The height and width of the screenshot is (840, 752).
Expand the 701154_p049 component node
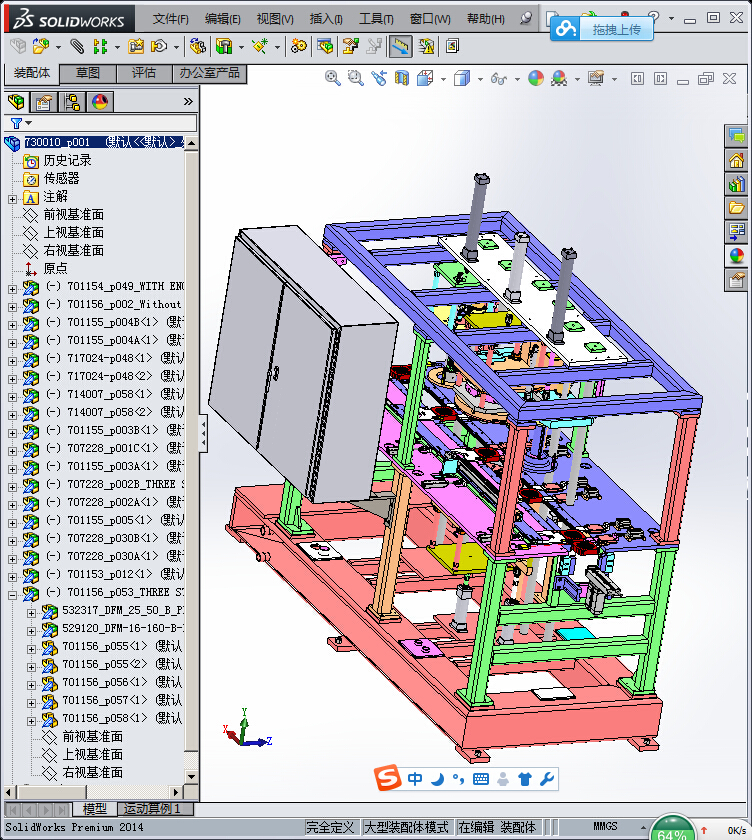click(x=12, y=289)
